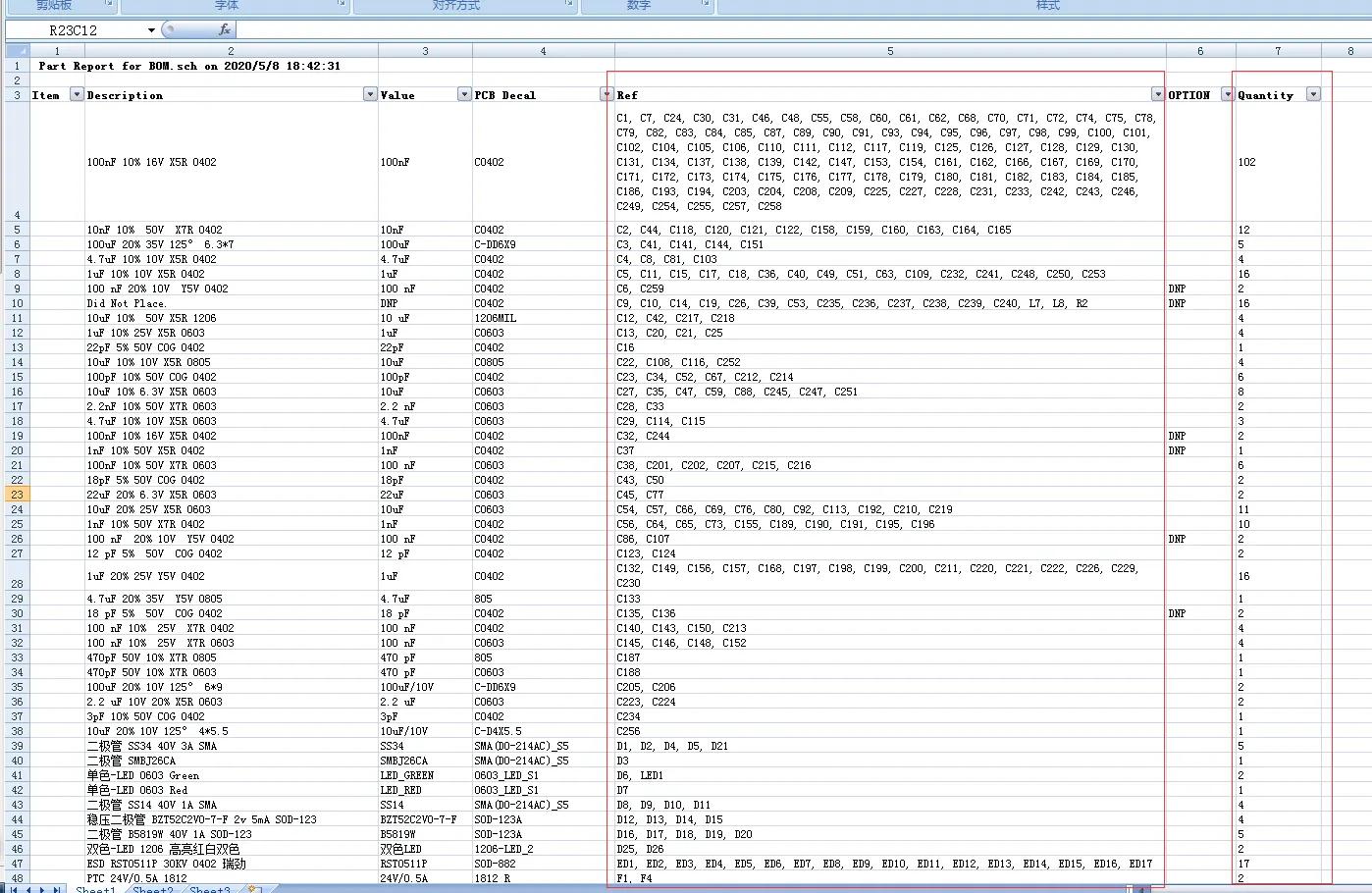Open the PCB Decal column filter dropdown
Viewport: 1372px width, 893px height.
click(607, 94)
